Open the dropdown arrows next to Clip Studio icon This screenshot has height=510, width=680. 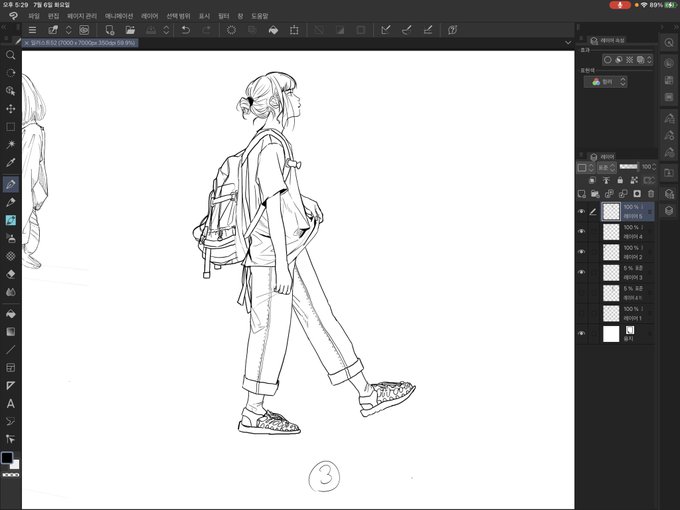69,30
